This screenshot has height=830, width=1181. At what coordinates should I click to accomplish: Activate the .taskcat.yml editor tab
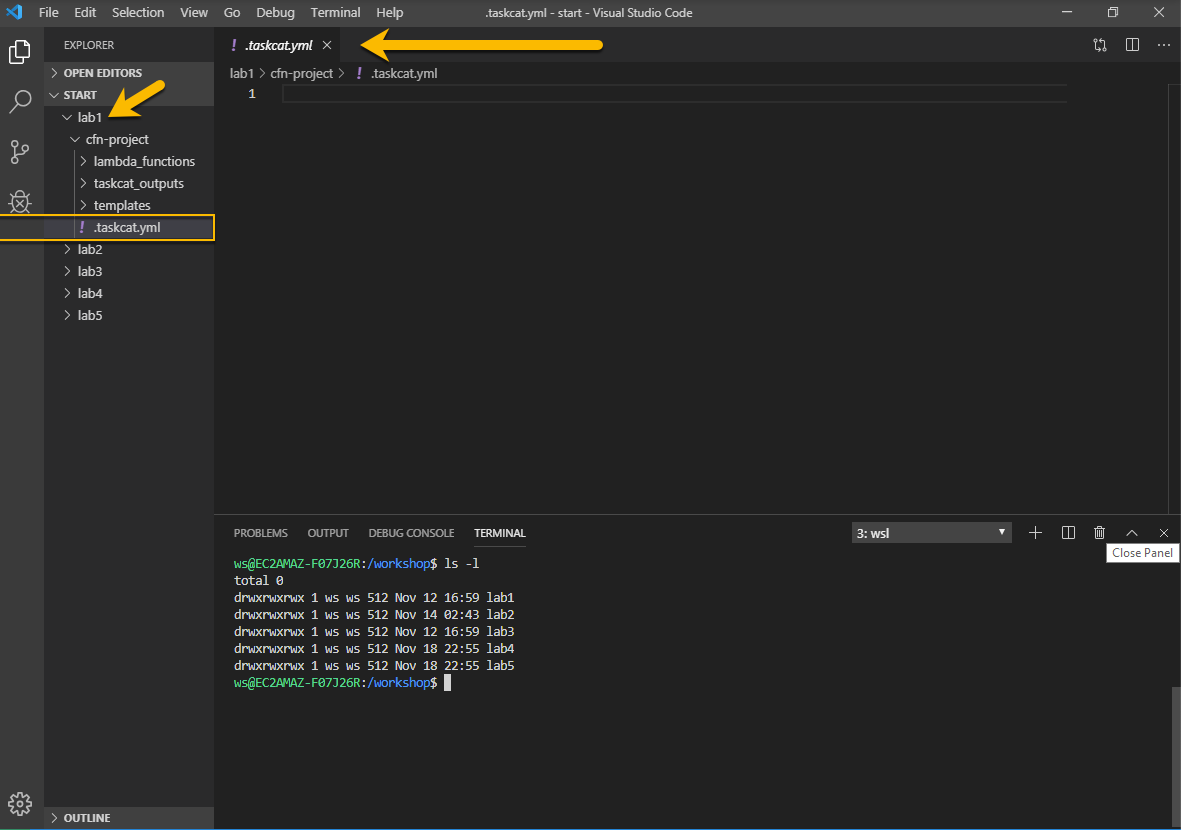point(278,45)
